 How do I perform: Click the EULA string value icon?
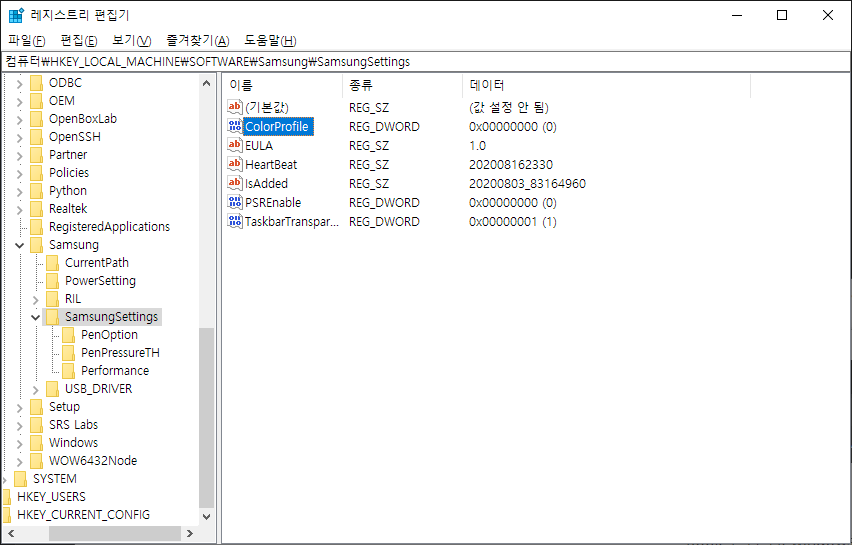click(x=235, y=146)
